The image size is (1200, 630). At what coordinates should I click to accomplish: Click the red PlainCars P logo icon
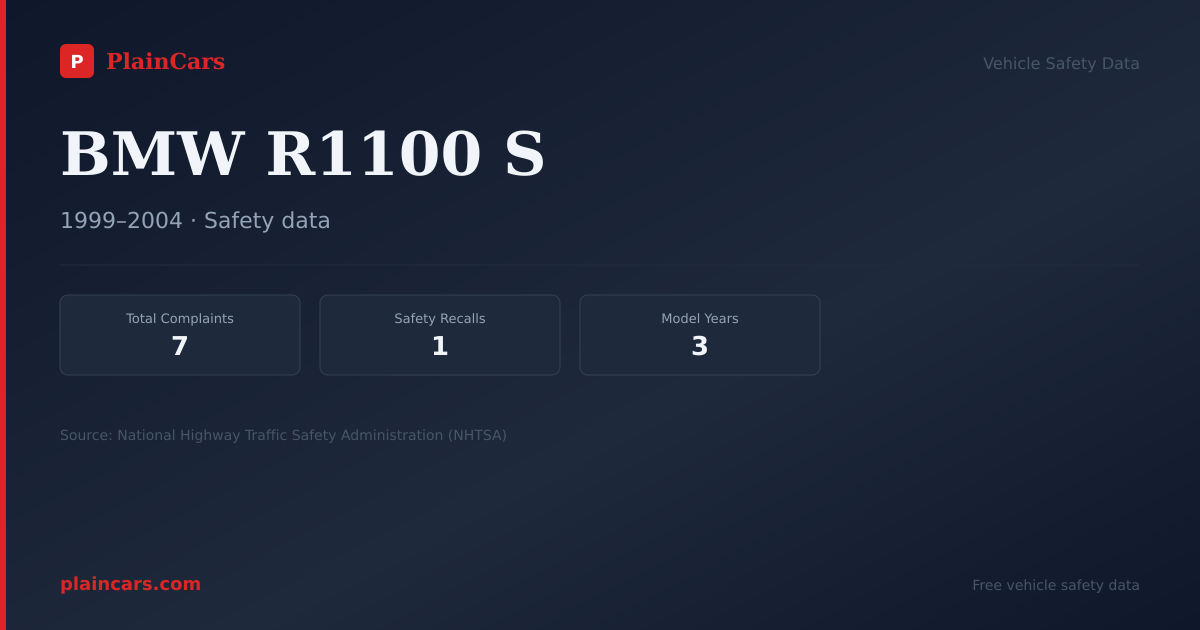[77, 61]
